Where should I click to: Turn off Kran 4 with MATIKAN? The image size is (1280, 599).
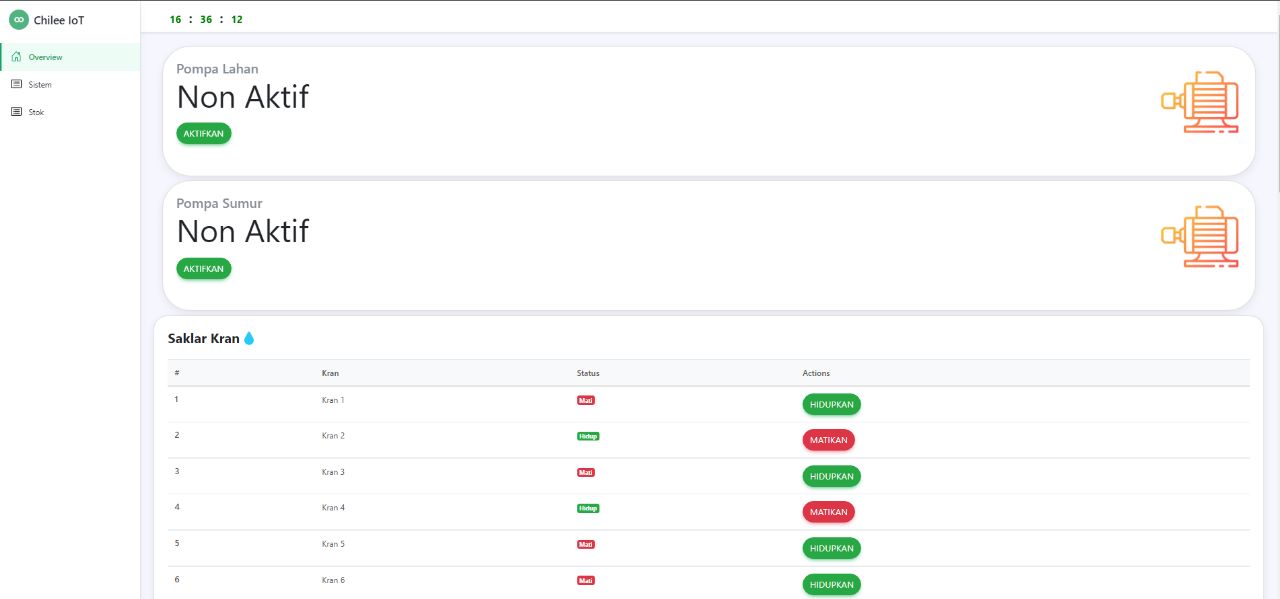(828, 512)
